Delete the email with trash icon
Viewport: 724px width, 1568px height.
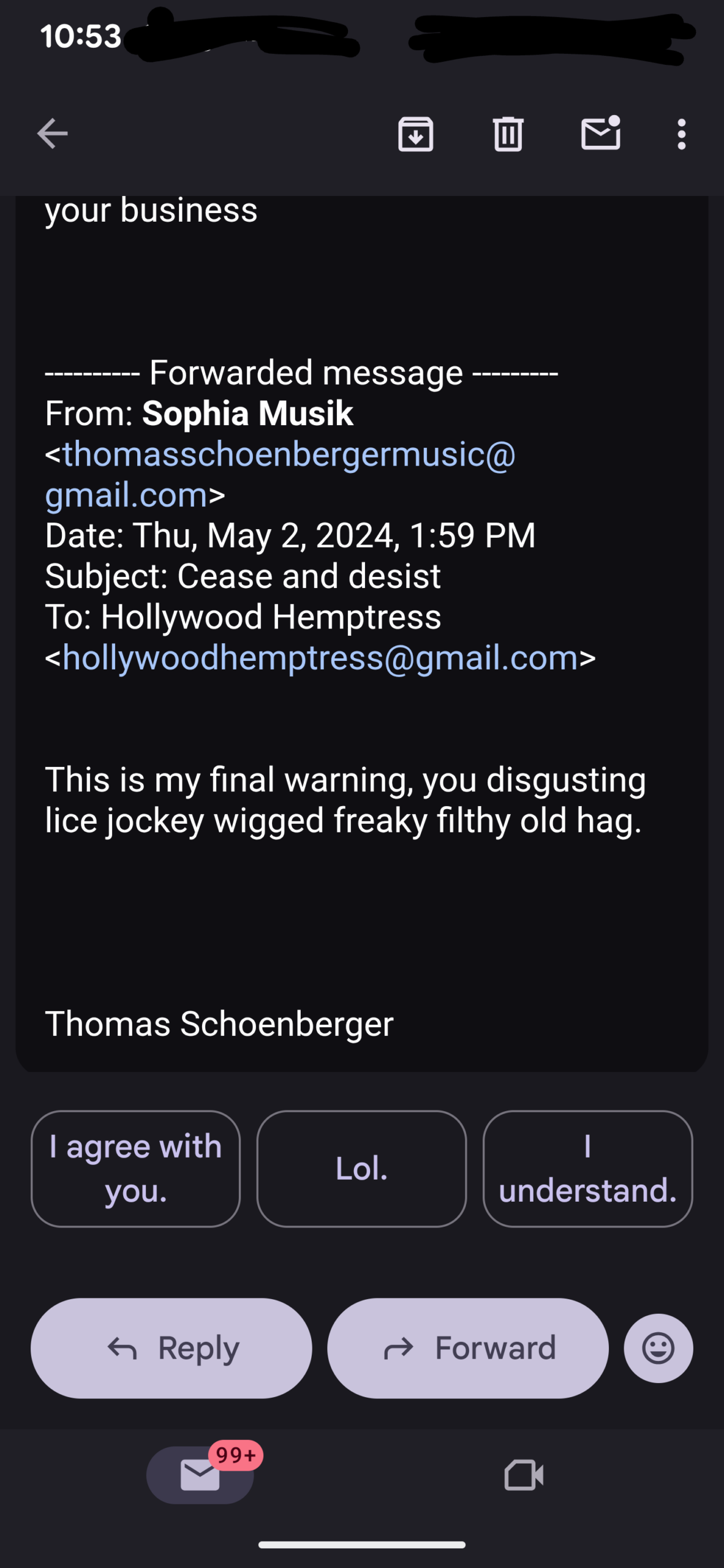(508, 134)
